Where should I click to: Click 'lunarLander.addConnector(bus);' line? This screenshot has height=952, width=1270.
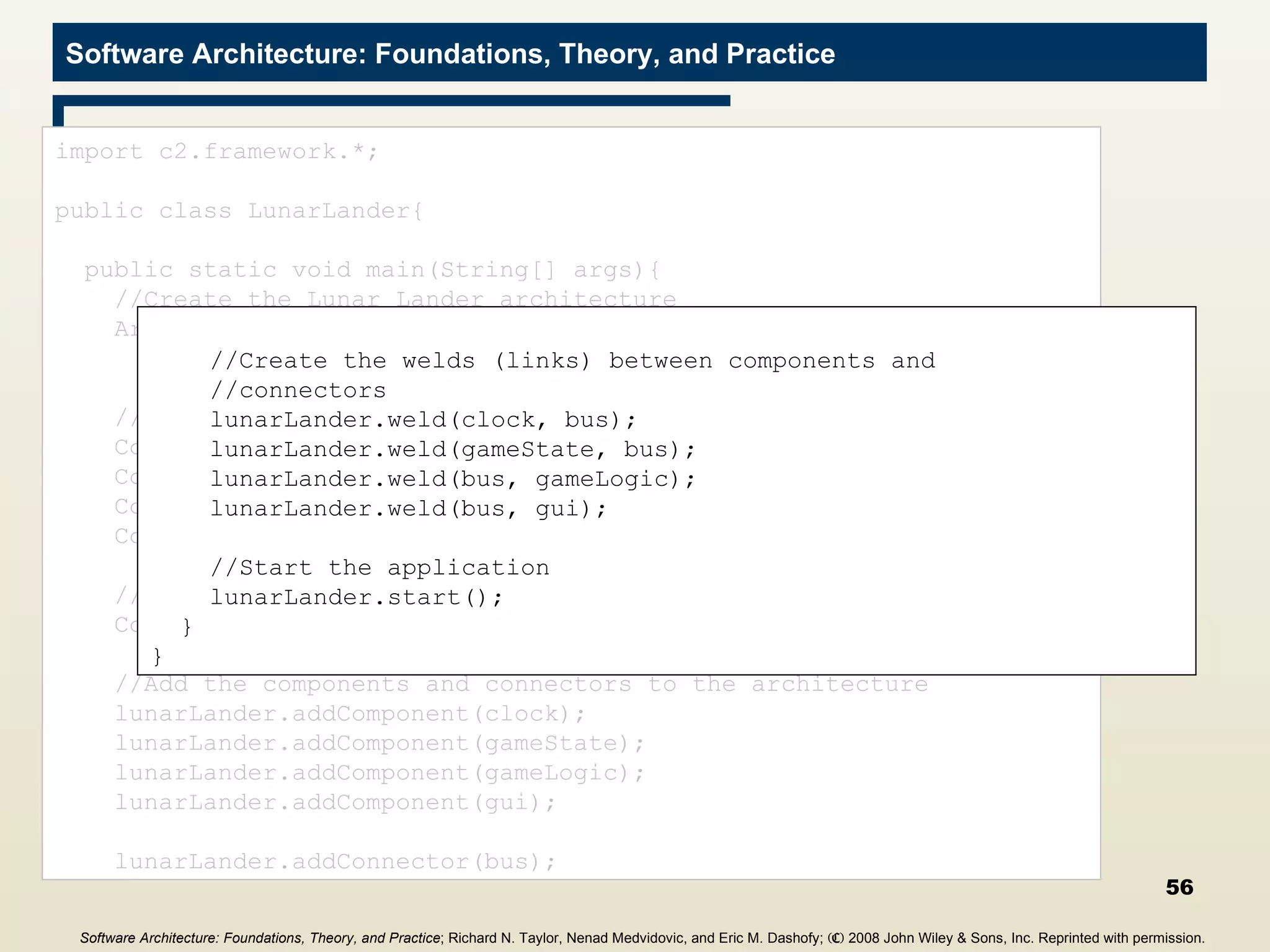pos(335,862)
